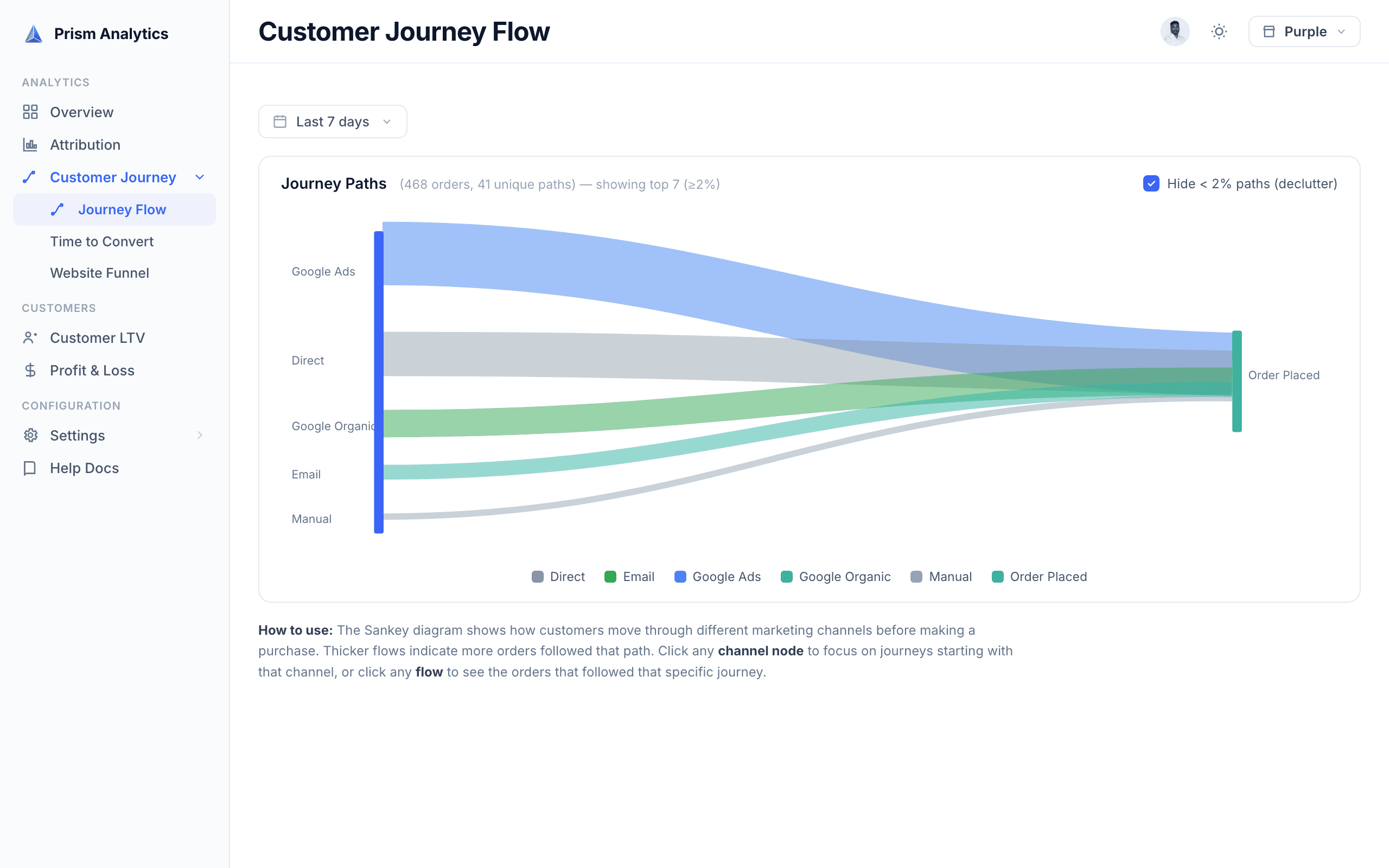Toggle Google Organic legend swatch
The height and width of the screenshot is (868, 1389).
click(x=786, y=576)
